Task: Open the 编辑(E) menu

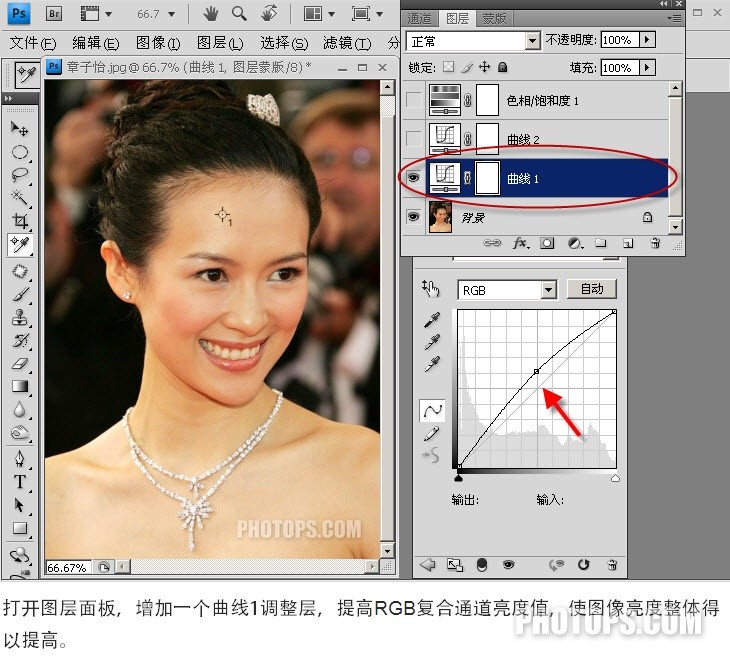Action: [x=95, y=43]
